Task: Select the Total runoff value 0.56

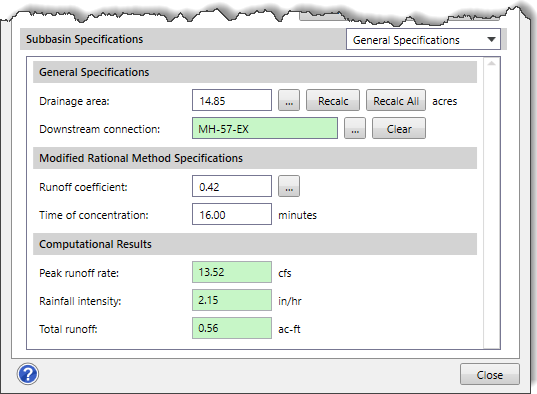Action: tap(232, 328)
